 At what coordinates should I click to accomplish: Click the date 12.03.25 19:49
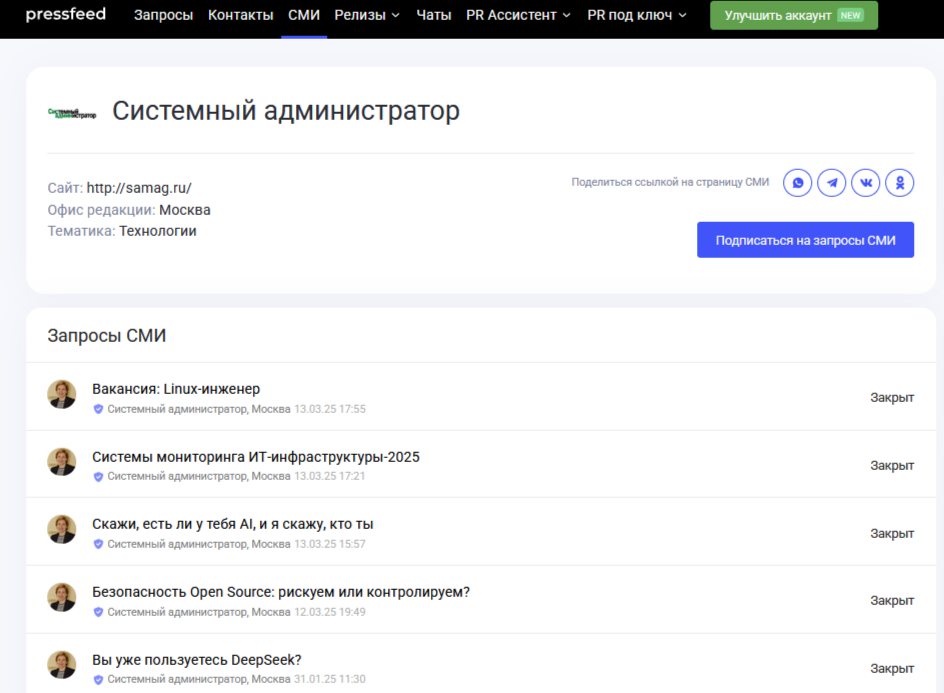coord(329,612)
